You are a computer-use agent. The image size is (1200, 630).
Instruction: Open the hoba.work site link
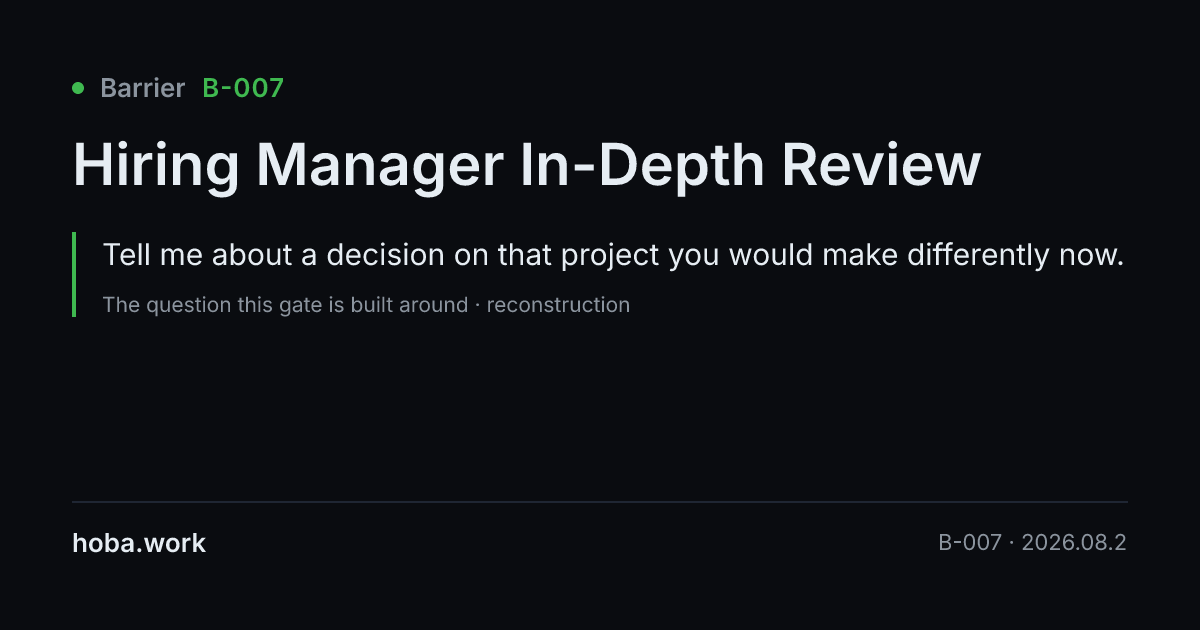pyautogui.click(x=139, y=544)
